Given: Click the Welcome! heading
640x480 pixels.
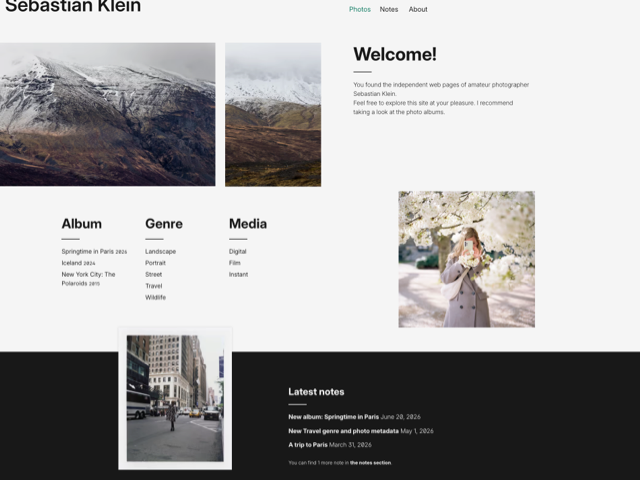Looking at the screenshot, I should pyautogui.click(x=395, y=54).
